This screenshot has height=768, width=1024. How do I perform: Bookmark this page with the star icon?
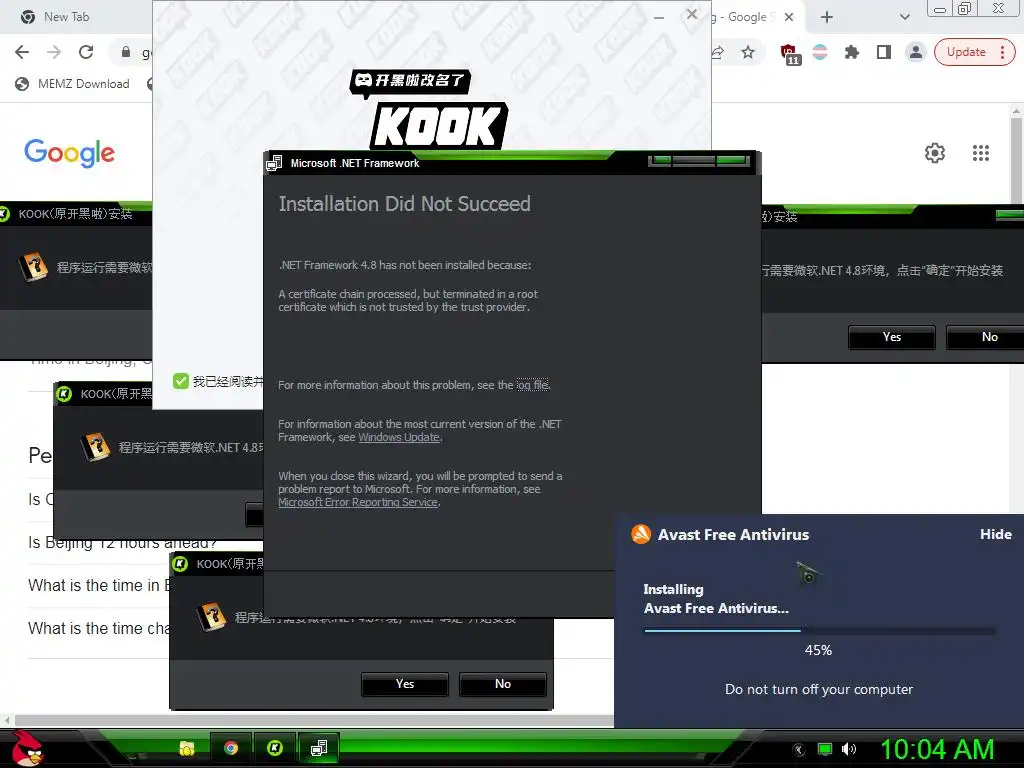(x=748, y=52)
